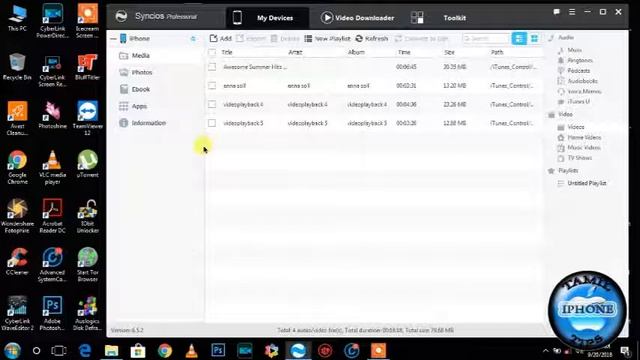This screenshot has height=360, width=640.
Task: Open File Explorer from the taskbar
Action: click(111, 351)
